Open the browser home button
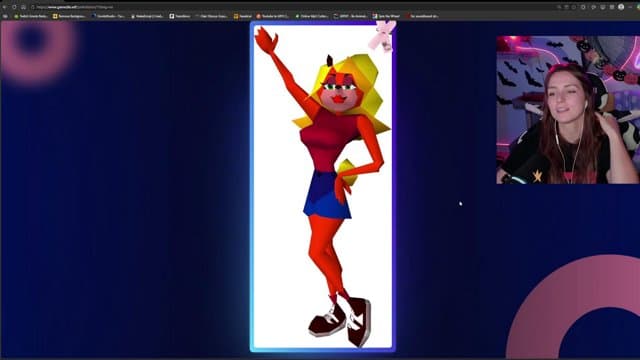The height and width of the screenshot is (360, 640). [23, 7]
